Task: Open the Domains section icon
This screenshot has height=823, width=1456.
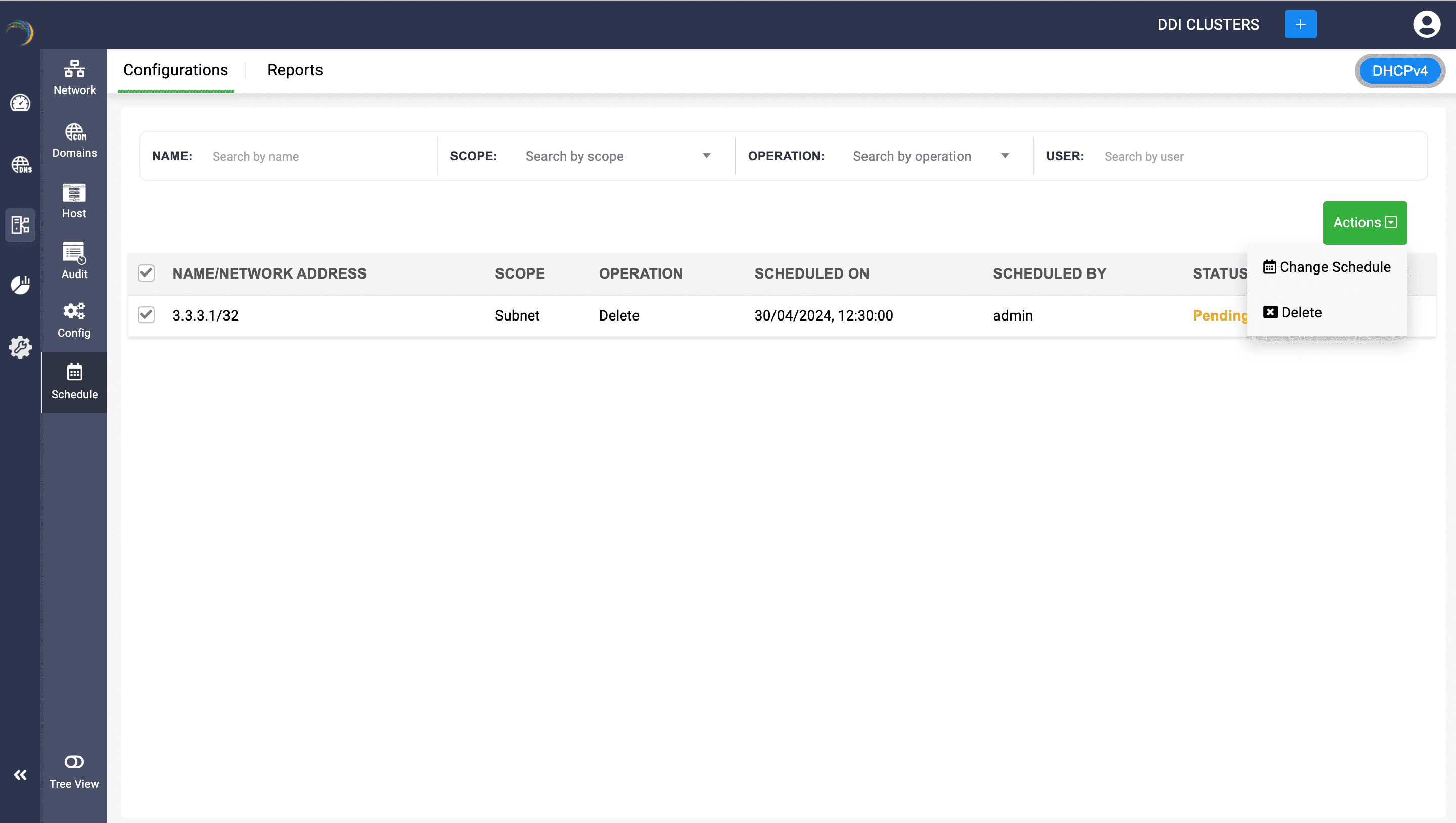Action: 74,140
